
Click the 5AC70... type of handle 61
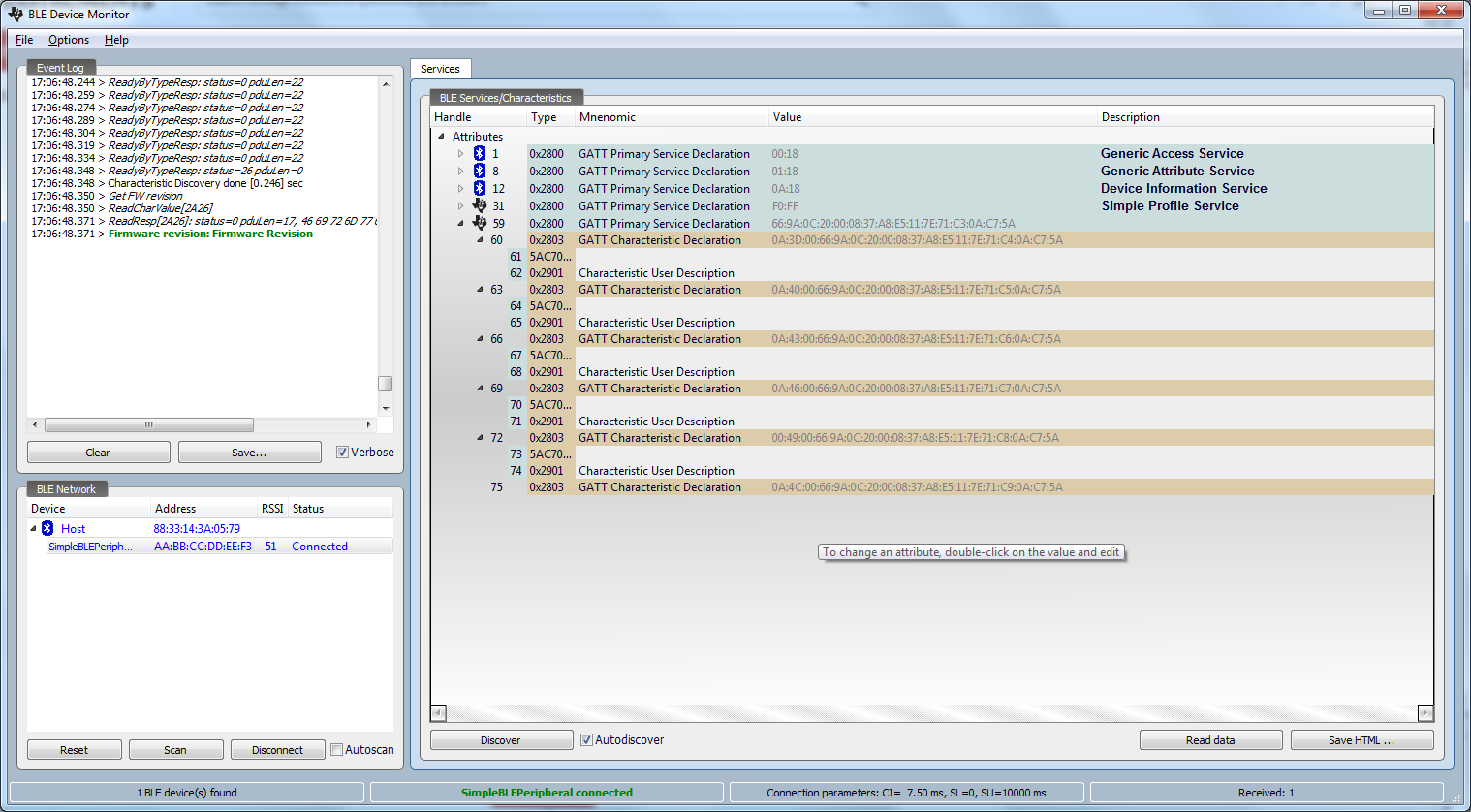coord(550,257)
